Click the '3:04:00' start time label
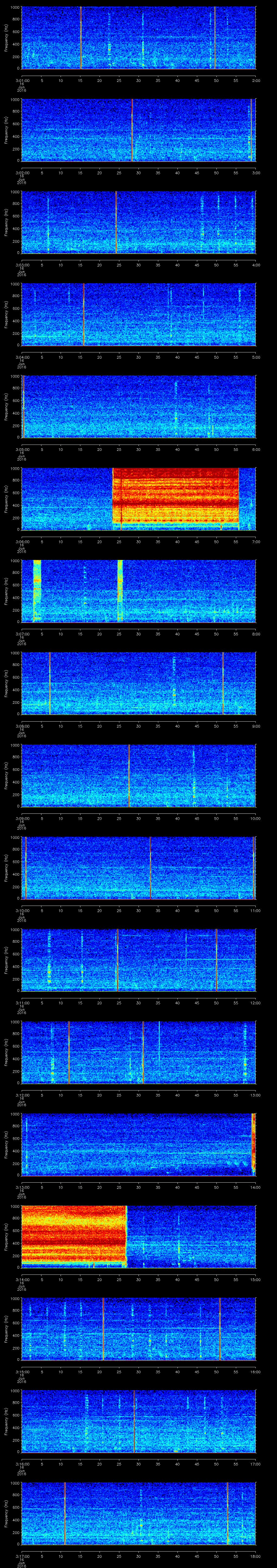The image size is (277, 1568). click(x=22, y=357)
